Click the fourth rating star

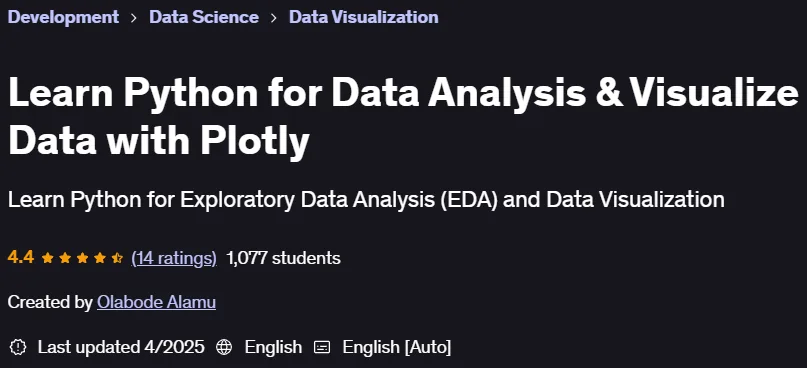(x=100, y=258)
